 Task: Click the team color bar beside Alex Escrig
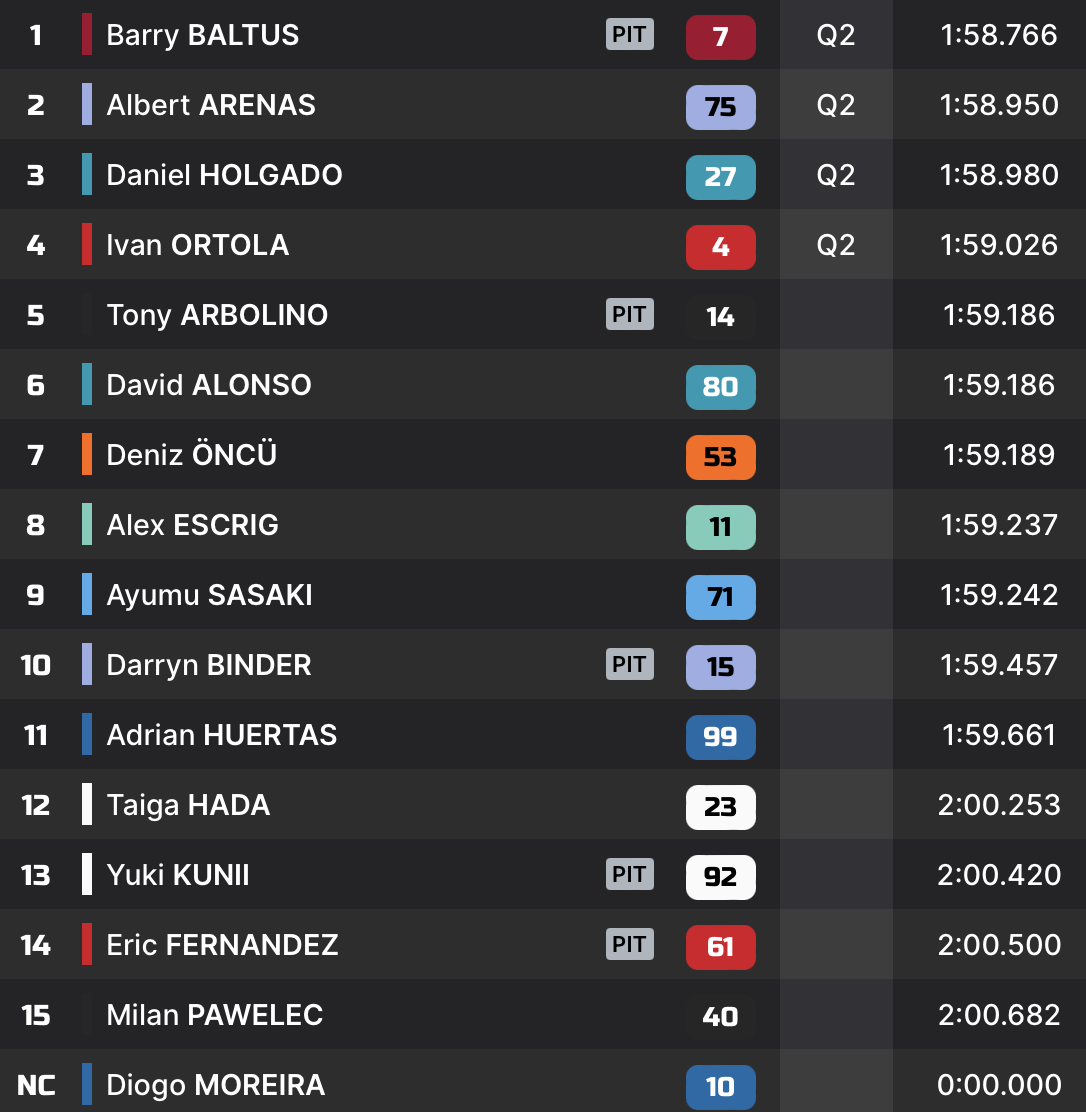(x=87, y=525)
